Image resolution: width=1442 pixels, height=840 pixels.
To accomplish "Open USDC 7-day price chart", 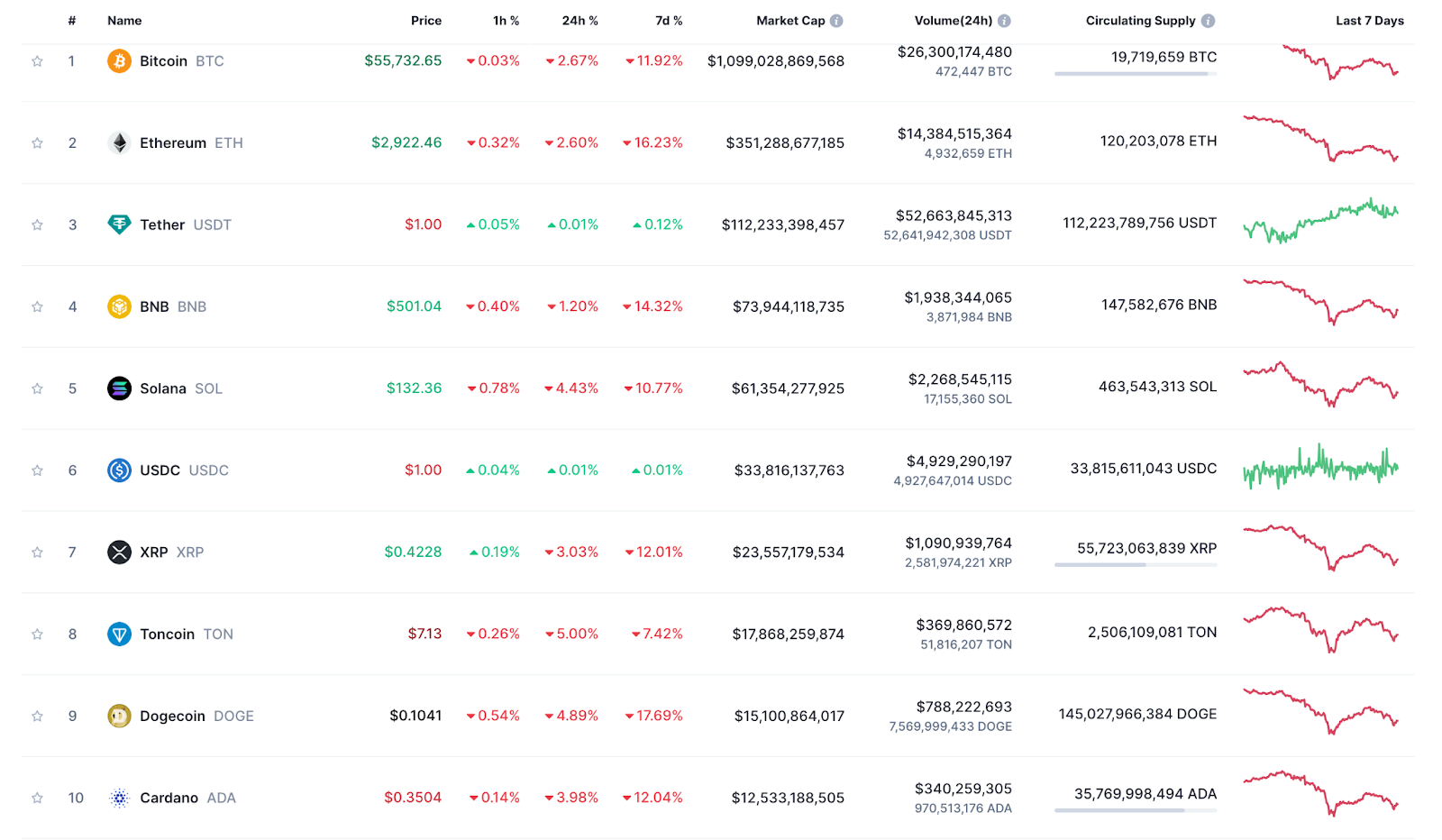I will [x=1321, y=466].
